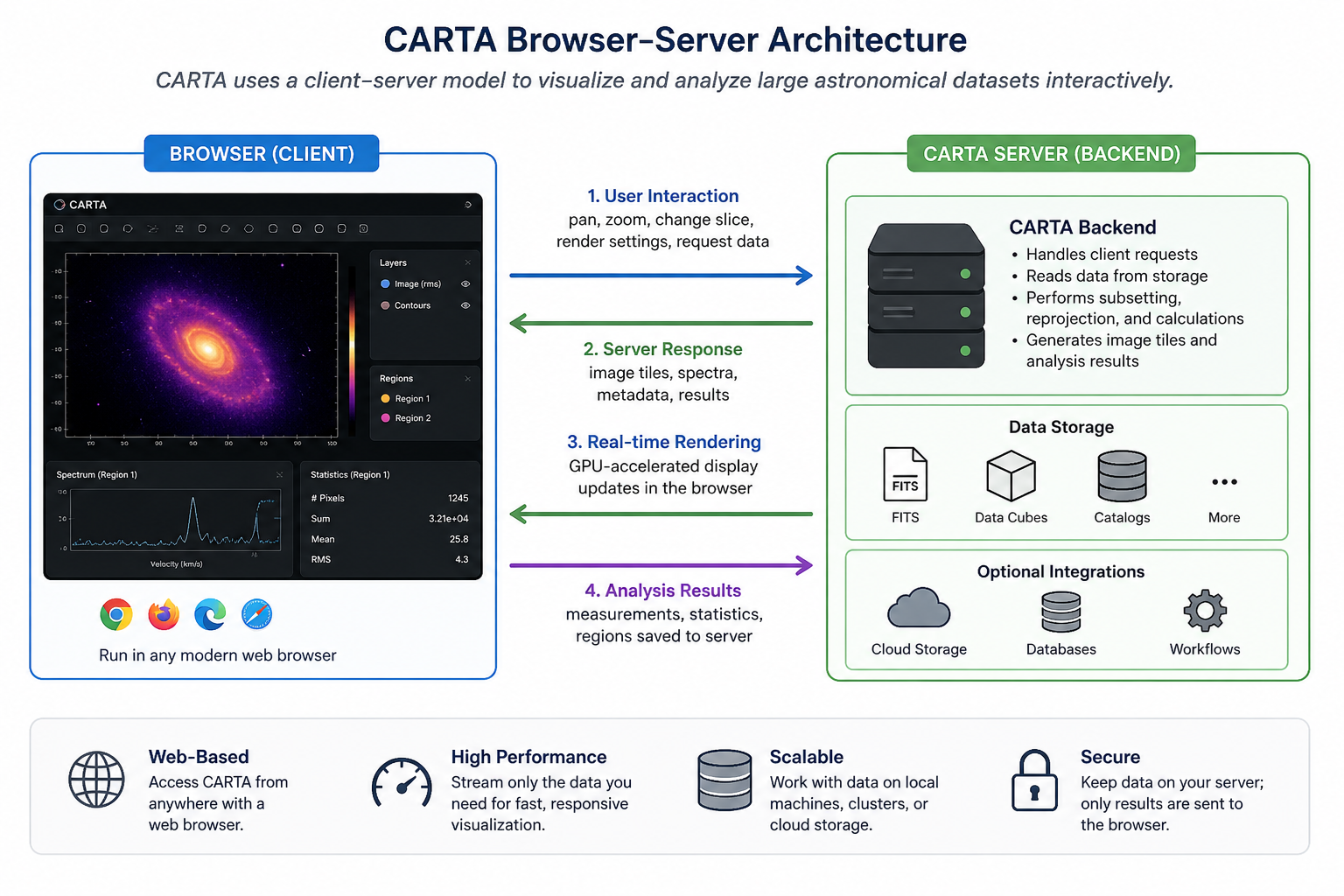The image size is (1344, 896).
Task: Click the 'Optional Integrations' heading
Action: (x=1061, y=571)
